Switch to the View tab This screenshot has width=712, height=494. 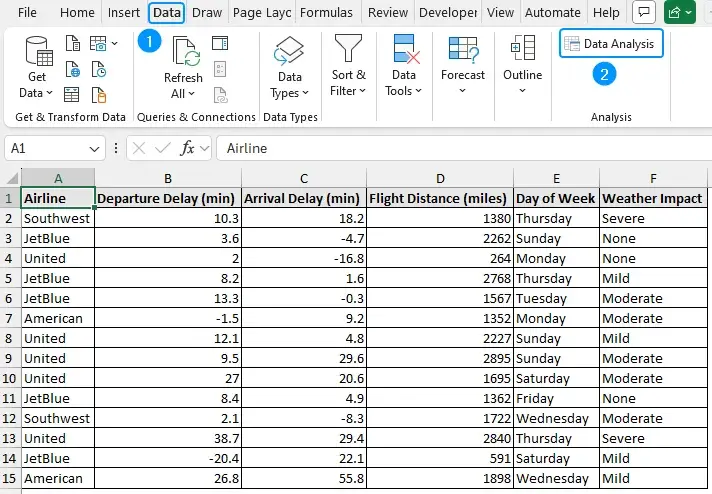point(500,12)
